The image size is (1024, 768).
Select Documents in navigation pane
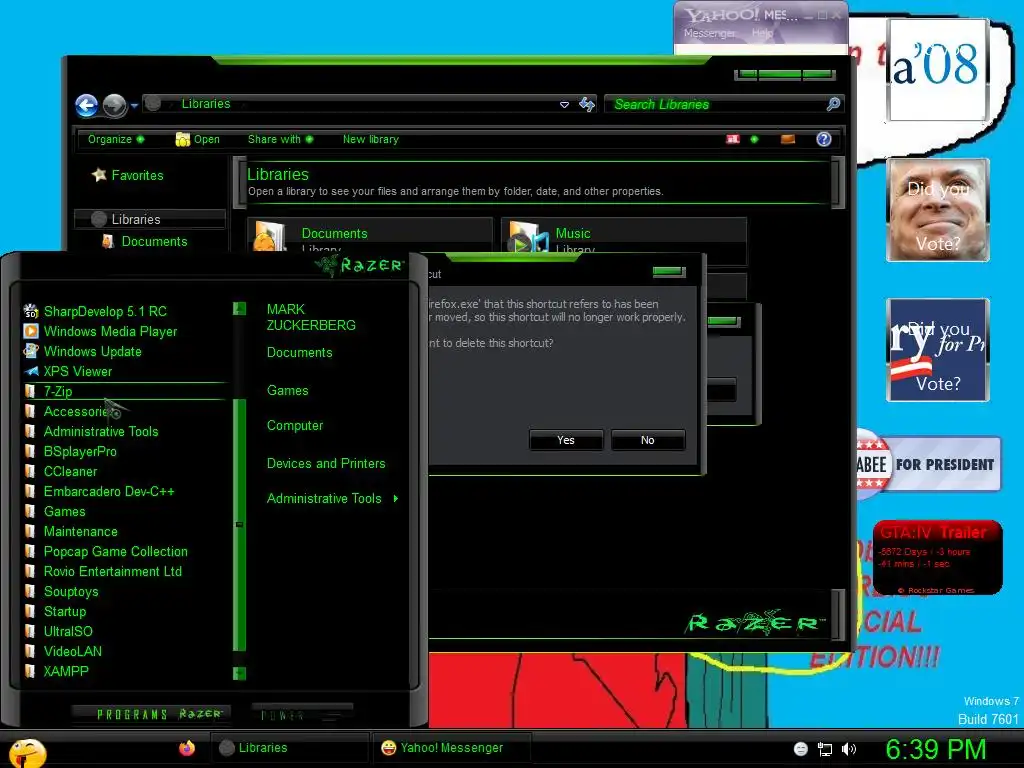[x=146, y=242]
